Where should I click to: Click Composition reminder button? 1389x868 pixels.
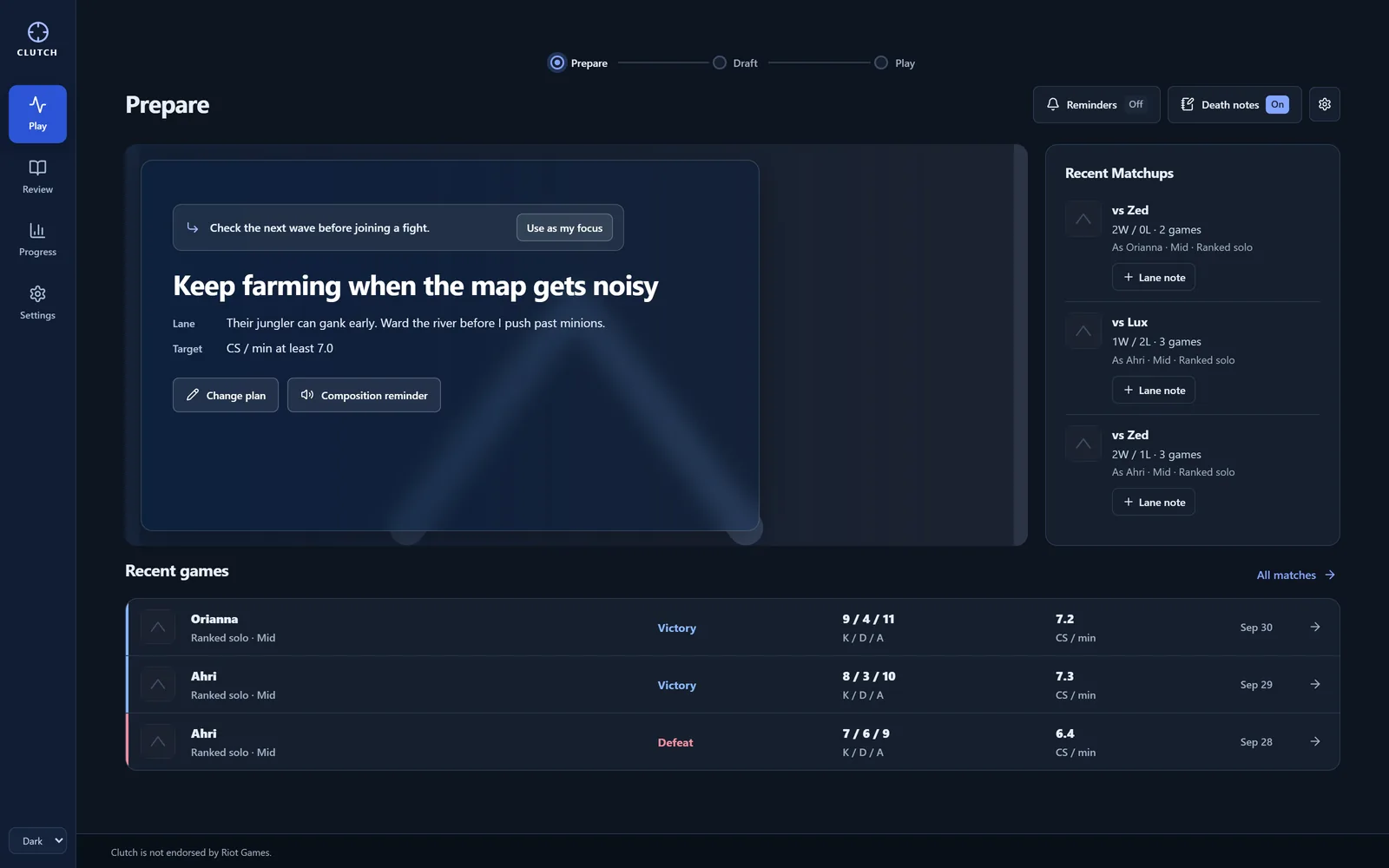364,395
